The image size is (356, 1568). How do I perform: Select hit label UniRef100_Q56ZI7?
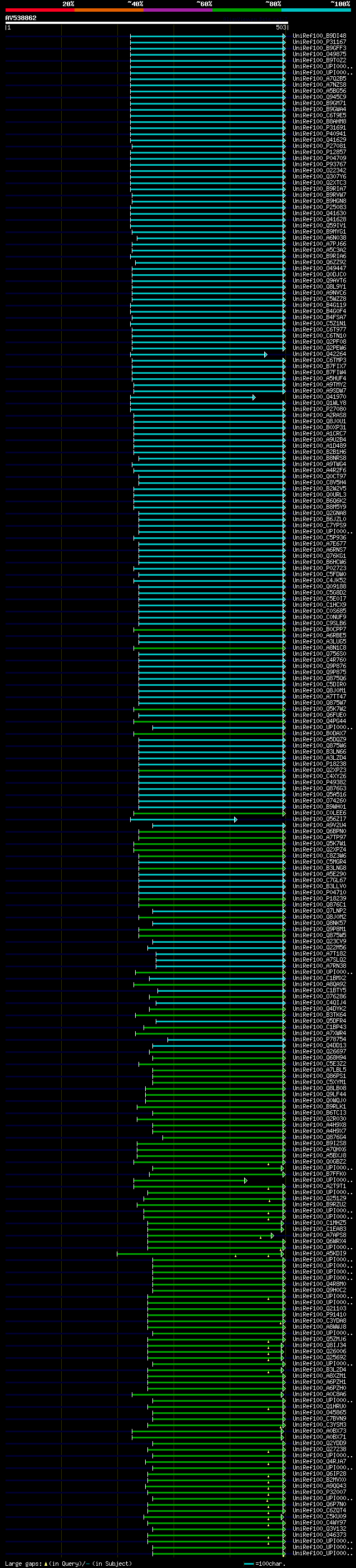319,819
